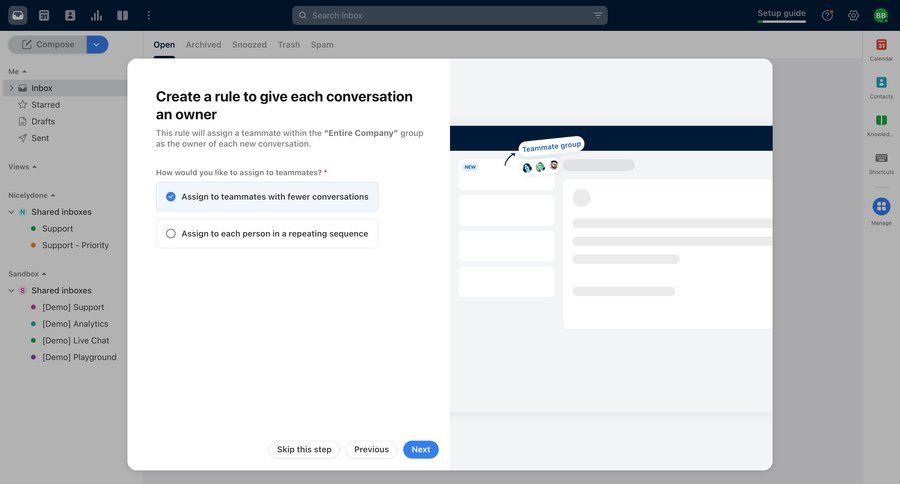Open the help question mark icon
The width and height of the screenshot is (900, 484).
pyautogui.click(x=827, y=16)
